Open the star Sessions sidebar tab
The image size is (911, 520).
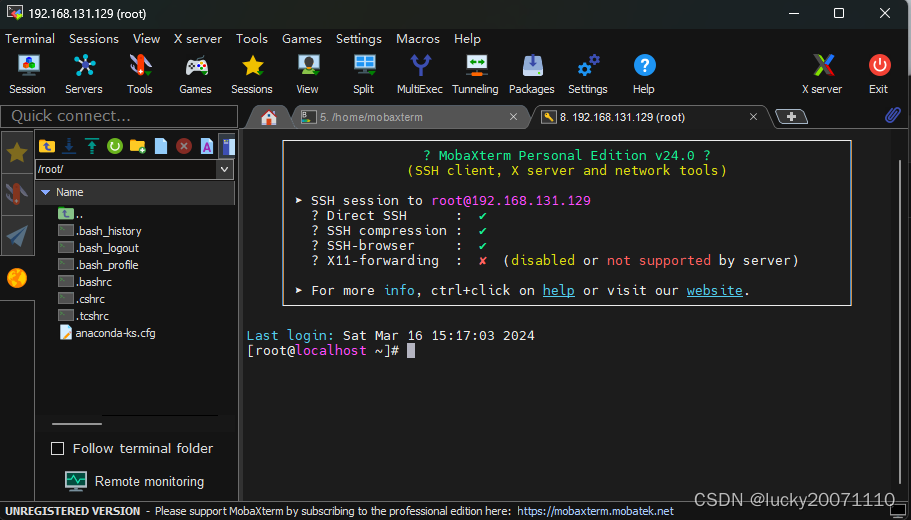(17, 153)
